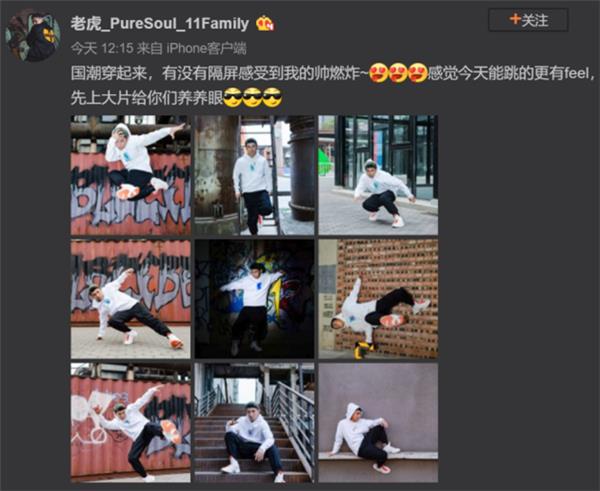Open the dark graffiti tunnel photo
Image resolution: width=600 pixels, height=491 pixels.
pyautogui.click(x=254, y=299)
